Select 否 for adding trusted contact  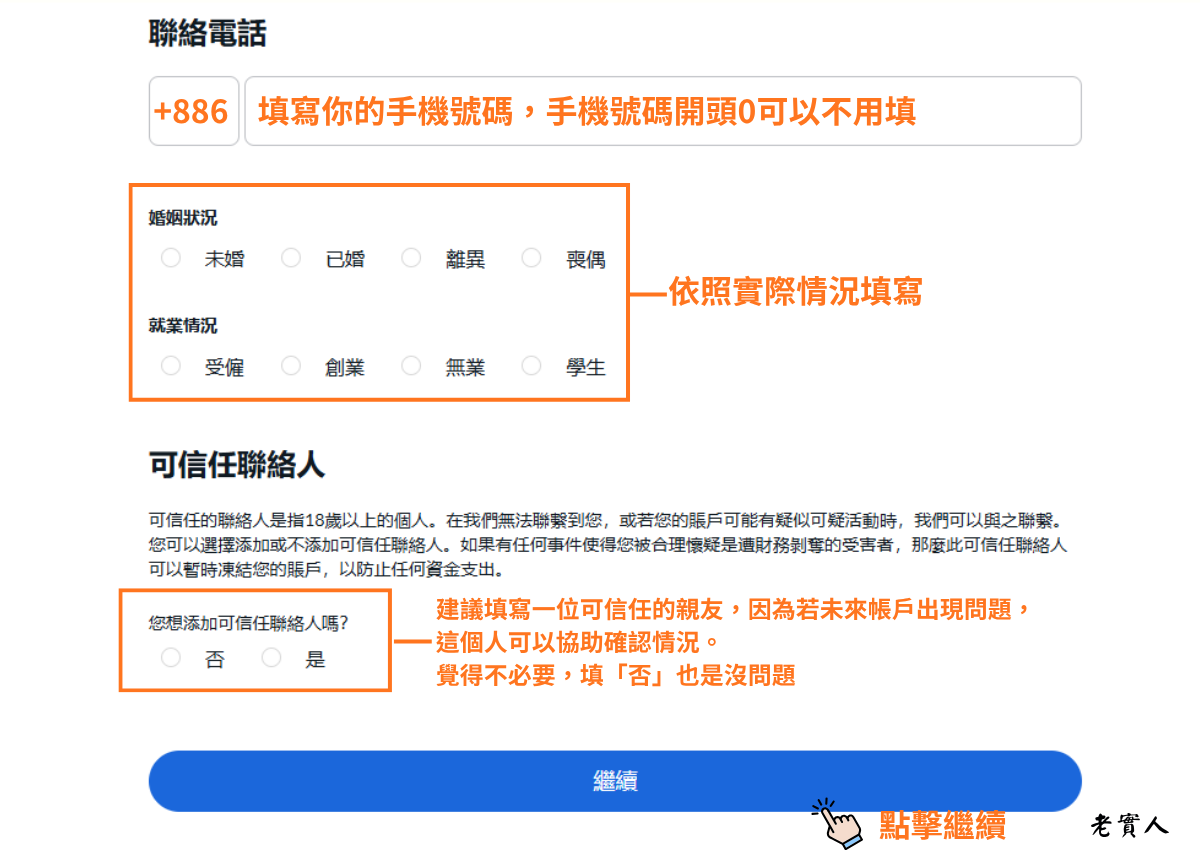[x=170, y=658]
